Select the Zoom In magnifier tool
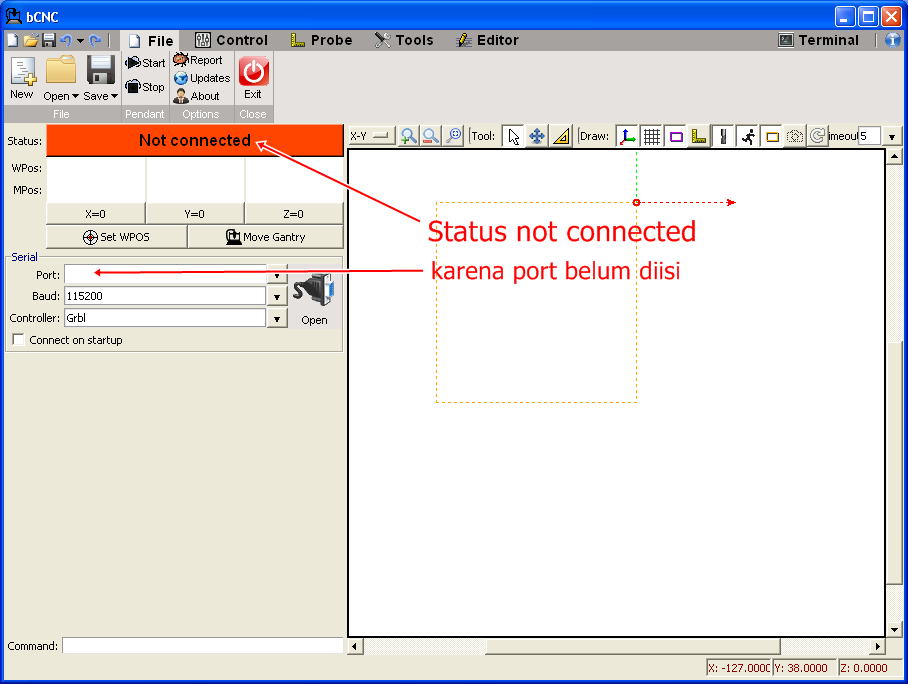This screenshot has width=908, height=684. [x=408, y=136]
